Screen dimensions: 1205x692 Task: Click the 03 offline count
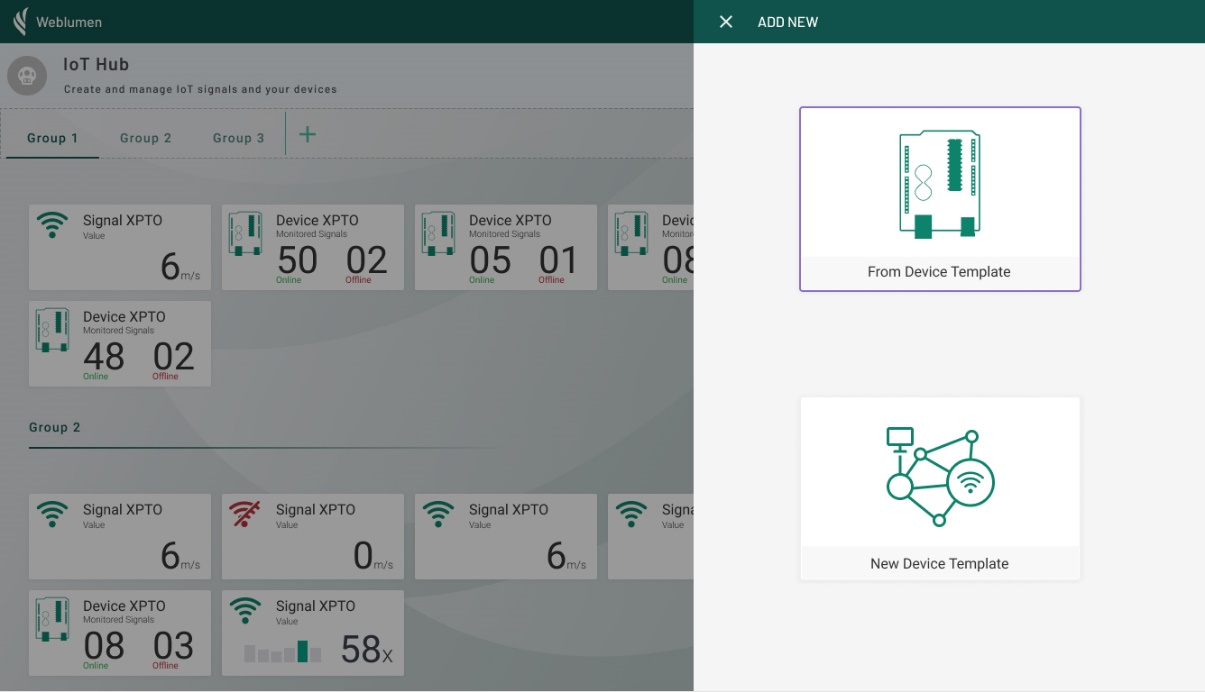pos(173,646)
